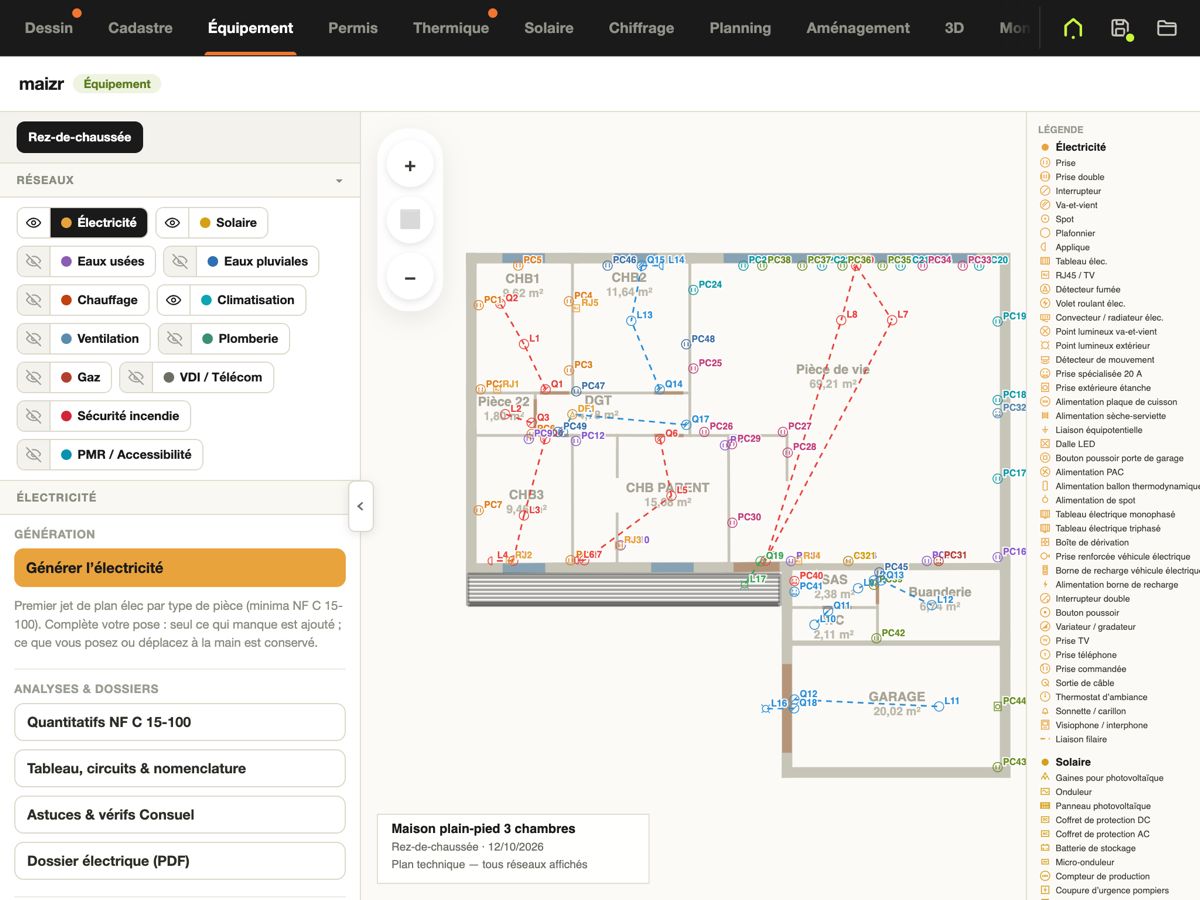Screen dimensions: 1200x900
Task: Select socket PC44 on the garage wall
Action: pyautogui.click(x=997, y=705)
